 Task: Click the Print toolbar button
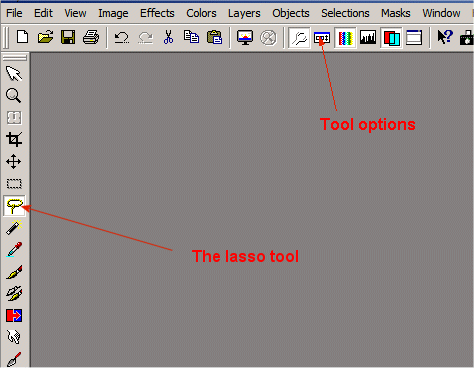[x=91, y=37]
